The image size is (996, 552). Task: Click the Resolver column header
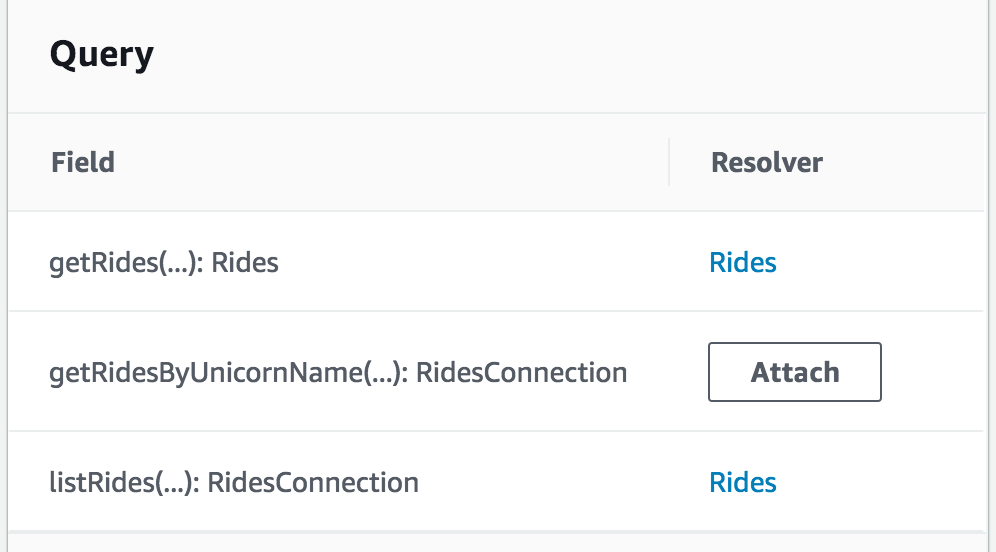(x=767, y=163)
